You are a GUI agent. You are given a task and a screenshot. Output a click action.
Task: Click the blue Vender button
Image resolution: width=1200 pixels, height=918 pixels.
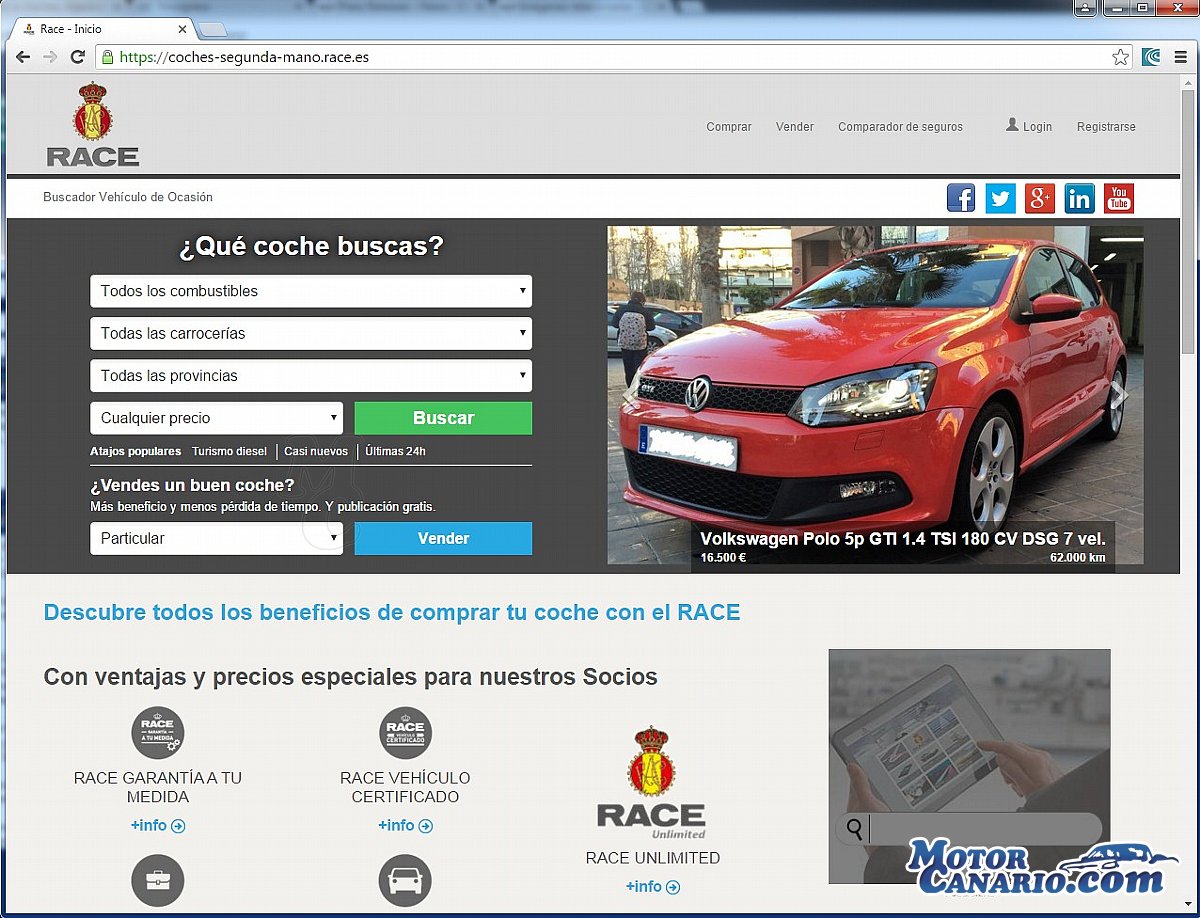coord(443,538)
